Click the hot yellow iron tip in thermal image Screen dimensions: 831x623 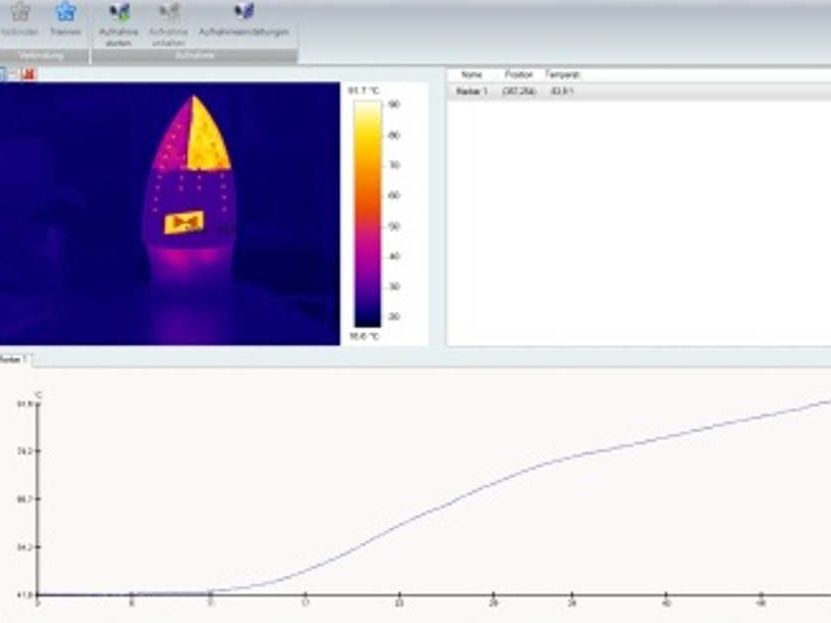click(x=209, y=139)
